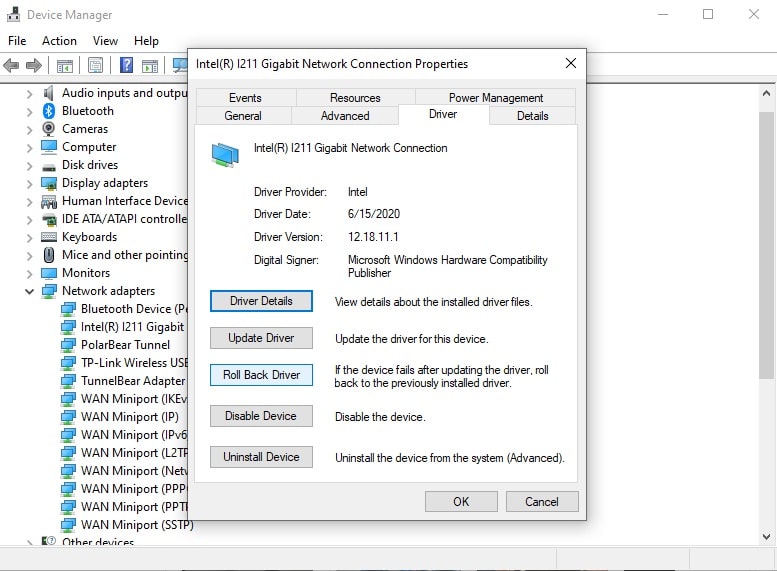The image size is (777, 571).
Task: Open the Action menu
Action: (x=59, y=41)
